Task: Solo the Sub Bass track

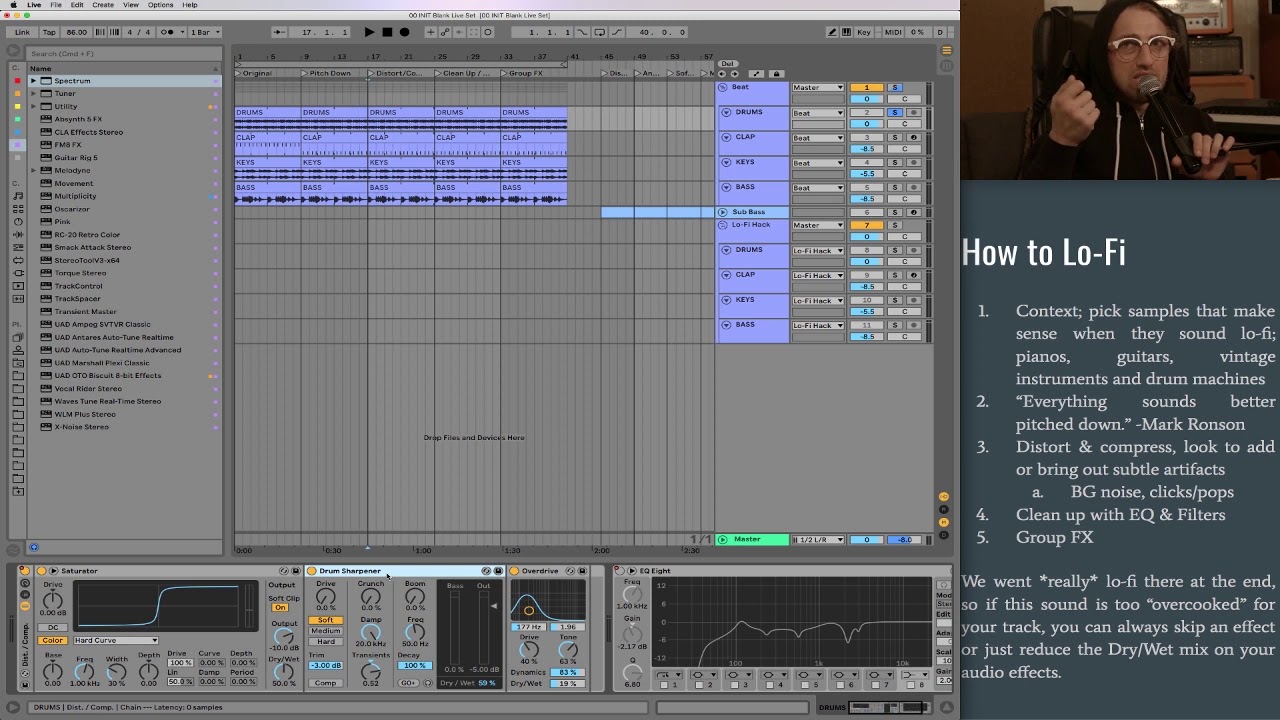Action: tap(895, 212)
